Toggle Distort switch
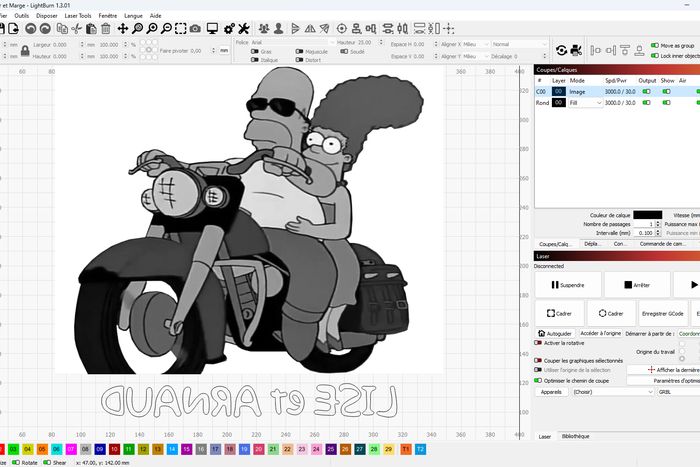Image resolution: width=700 pixels, height=467 pixels. coord(300,59)
